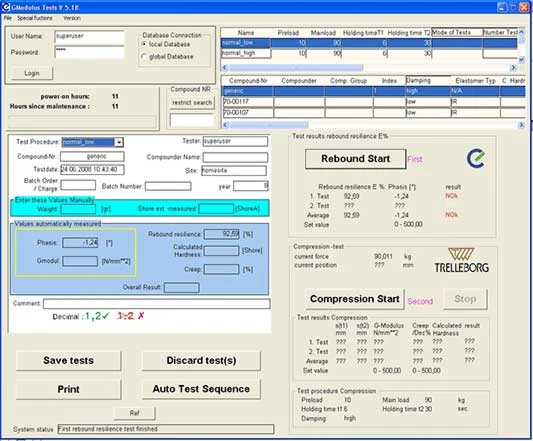Click the User Name input field
Viewport: 533px width, 441px height.
click(89, 37)
